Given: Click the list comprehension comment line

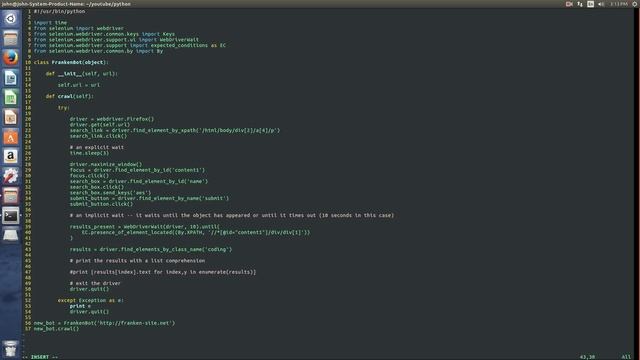Looking at the screenshot, I should (138, 261).
